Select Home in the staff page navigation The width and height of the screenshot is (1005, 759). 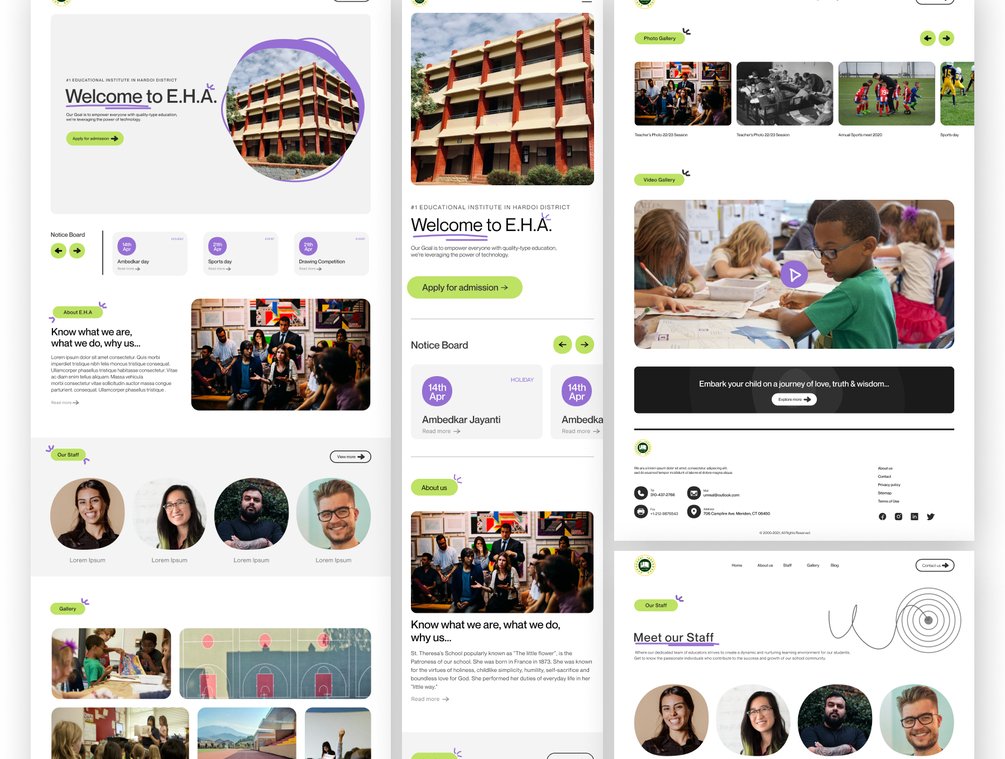click(737, 565)
